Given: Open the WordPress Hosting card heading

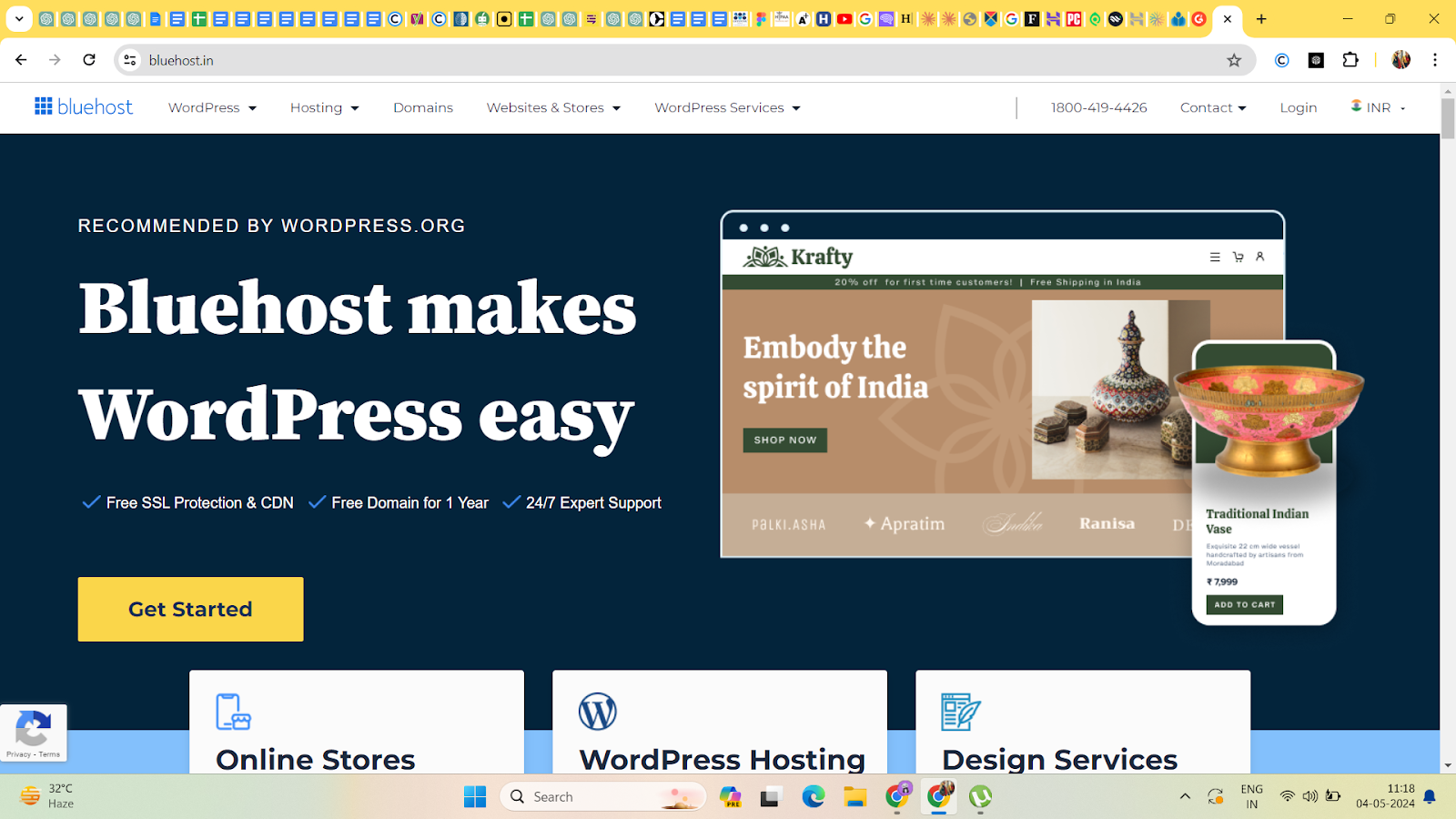Looking at the screenshot, I should 723,759.
